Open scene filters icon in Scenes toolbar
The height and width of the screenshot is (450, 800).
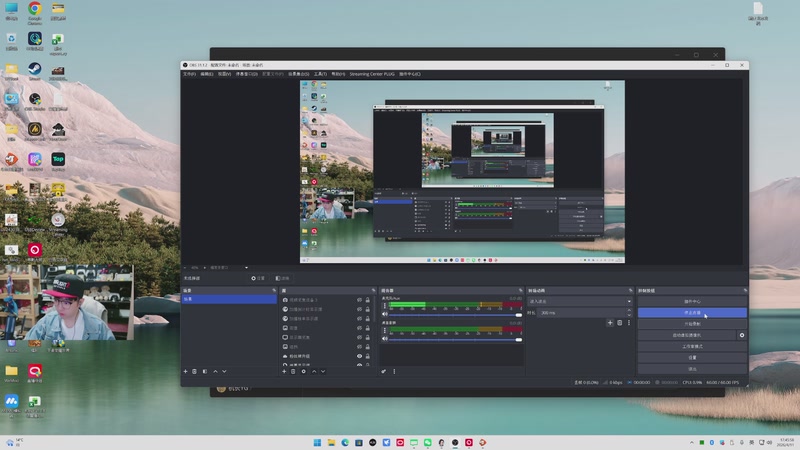pyautogui.click(x=205, y=371)
